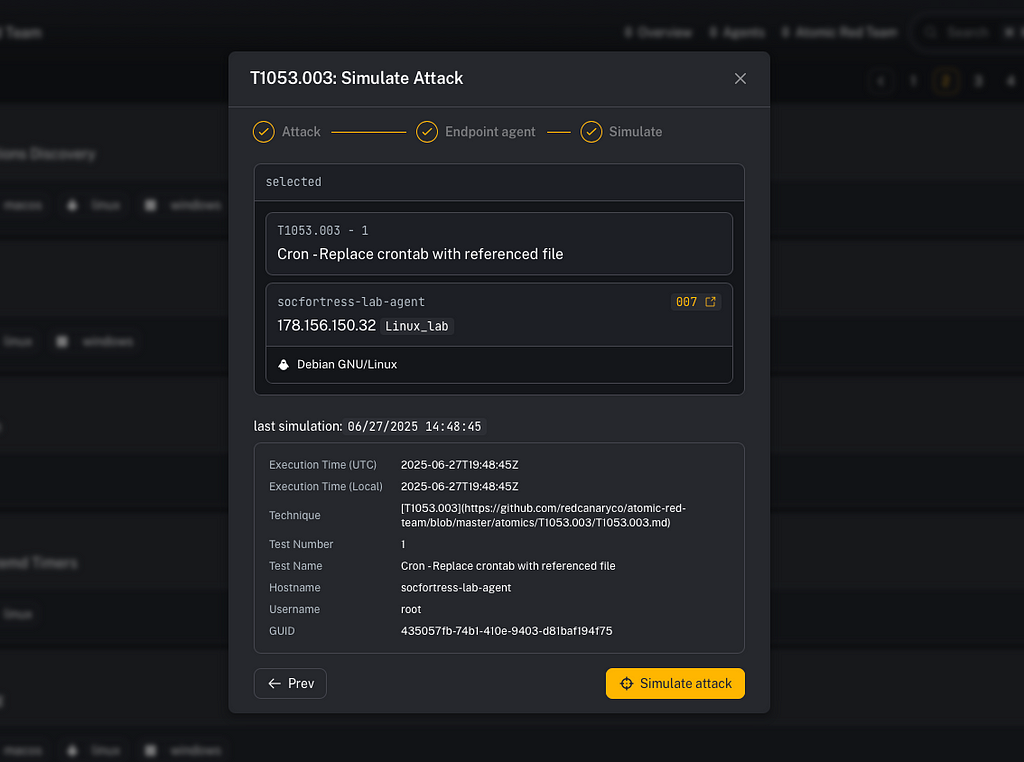Go back with the Prev button
Viewport: 1024px width, 762px height.
point(290,683)
